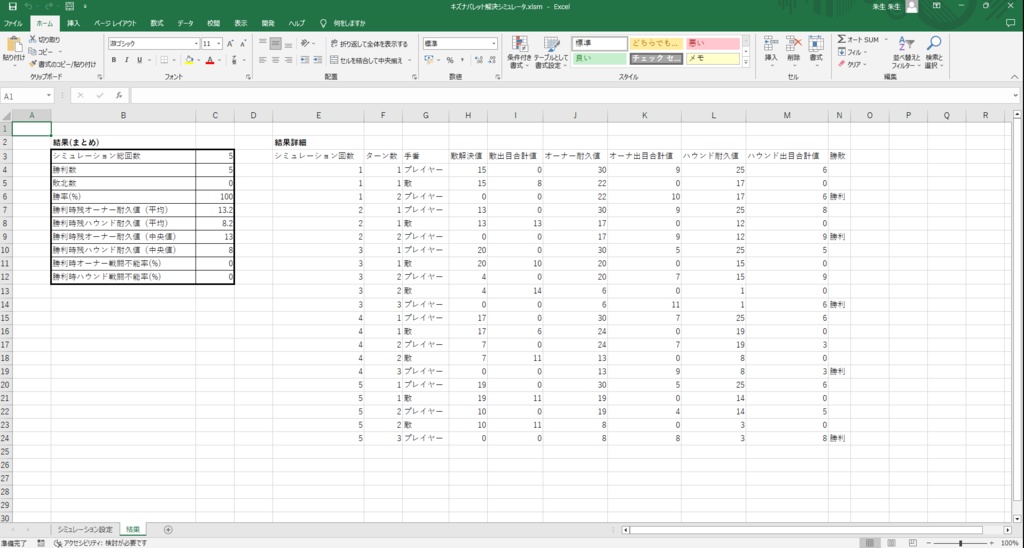Click オート SUM button

pos(860,40)
